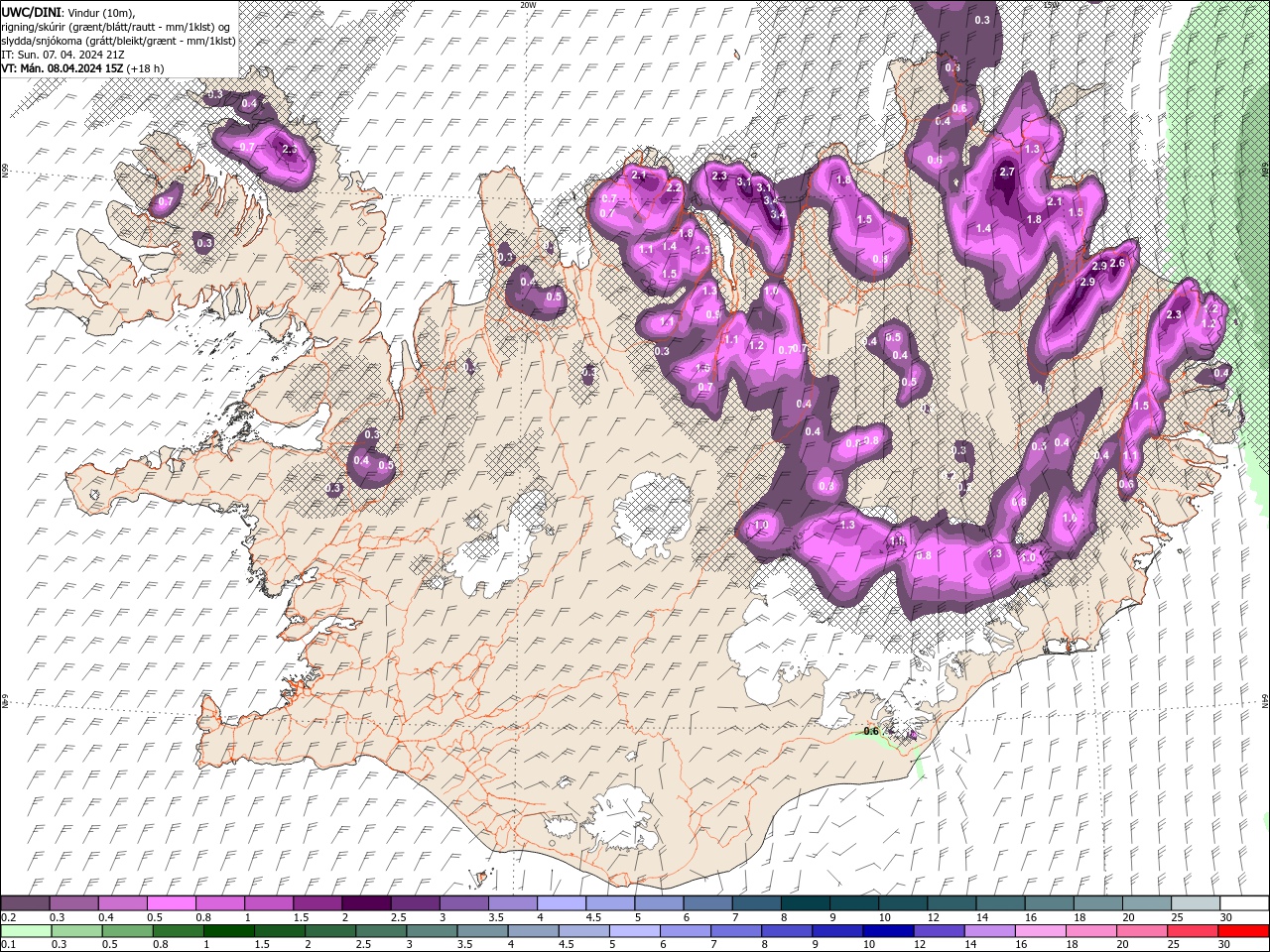Click the 'slydda/snjókoma' legend description line
This screenshot has height=952, width=1270.
[119, 40]
